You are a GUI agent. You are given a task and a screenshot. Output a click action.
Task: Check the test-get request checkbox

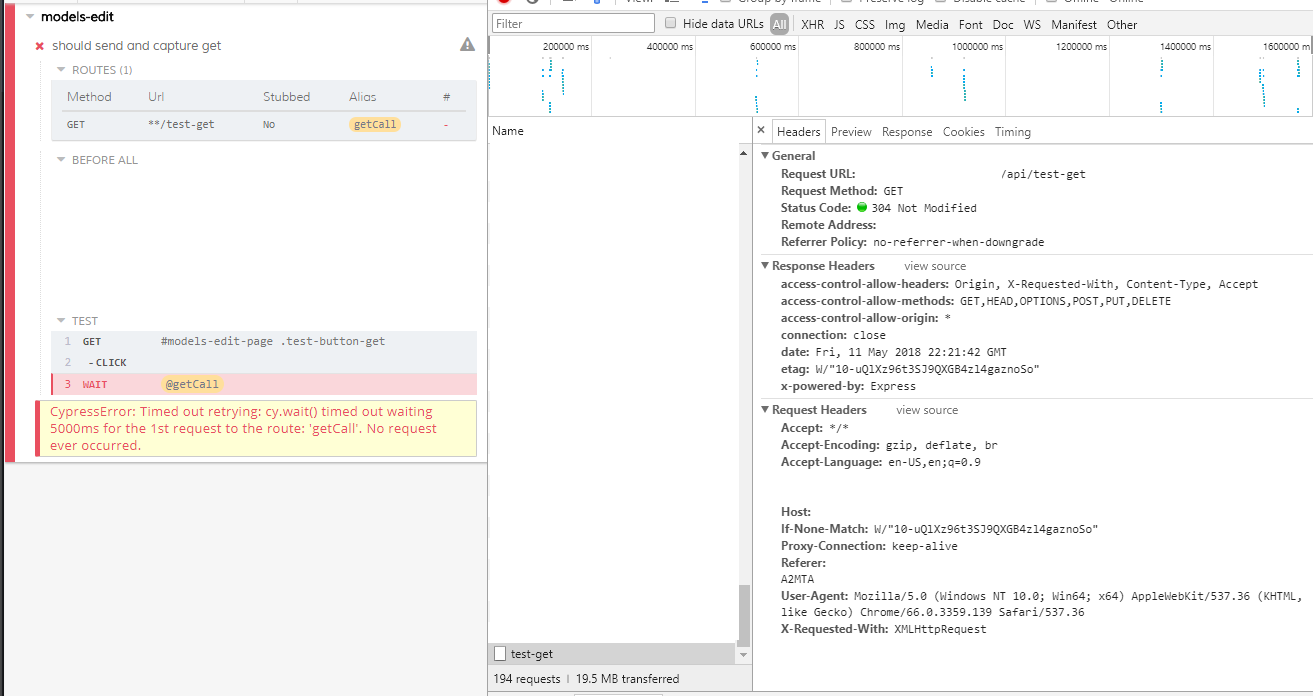(497, 653)
